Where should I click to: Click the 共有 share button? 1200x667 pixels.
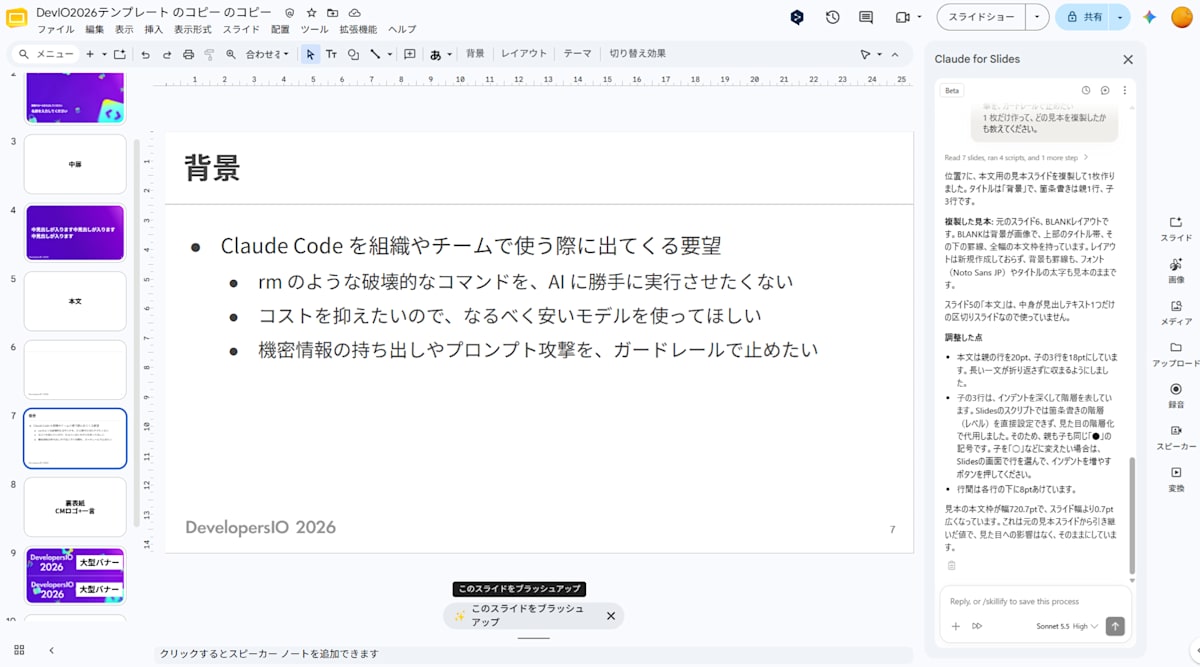coord(1084,17)
